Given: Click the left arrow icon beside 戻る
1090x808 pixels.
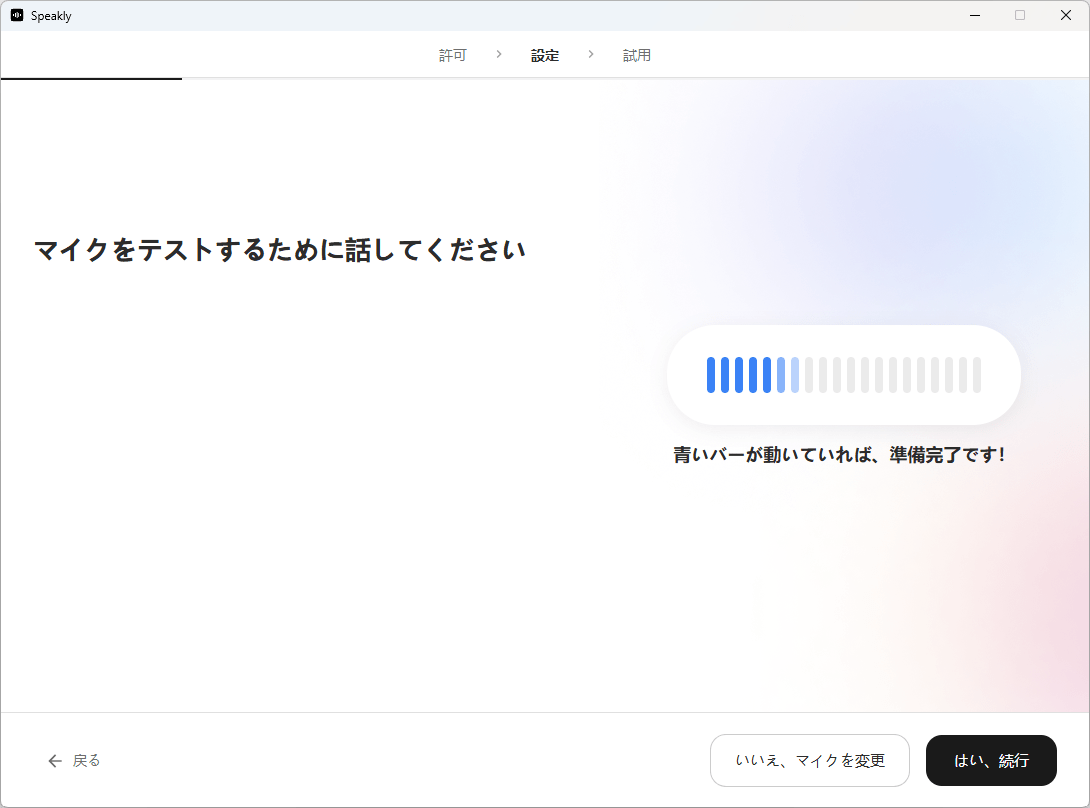Looking at the screenshot, I should pyautogui.click(x=55, y=761).
